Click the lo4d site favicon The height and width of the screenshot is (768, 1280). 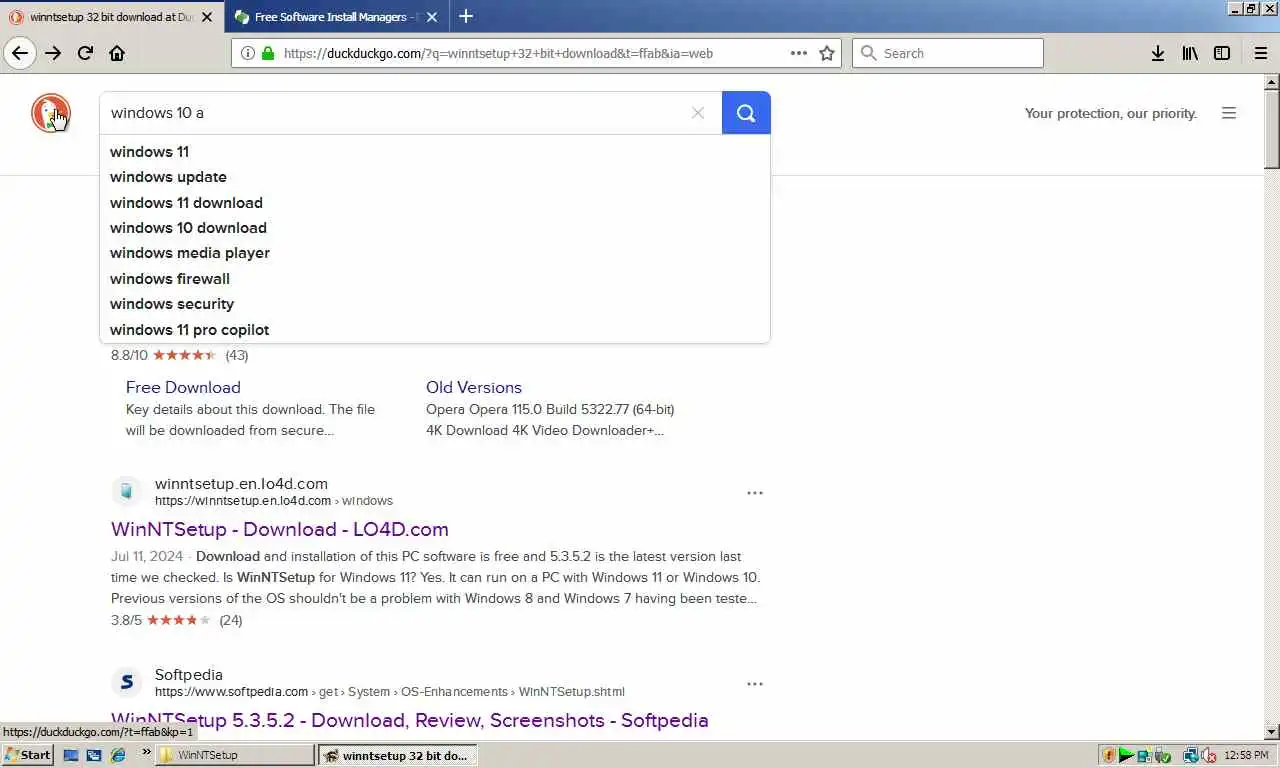click(126, 491)
